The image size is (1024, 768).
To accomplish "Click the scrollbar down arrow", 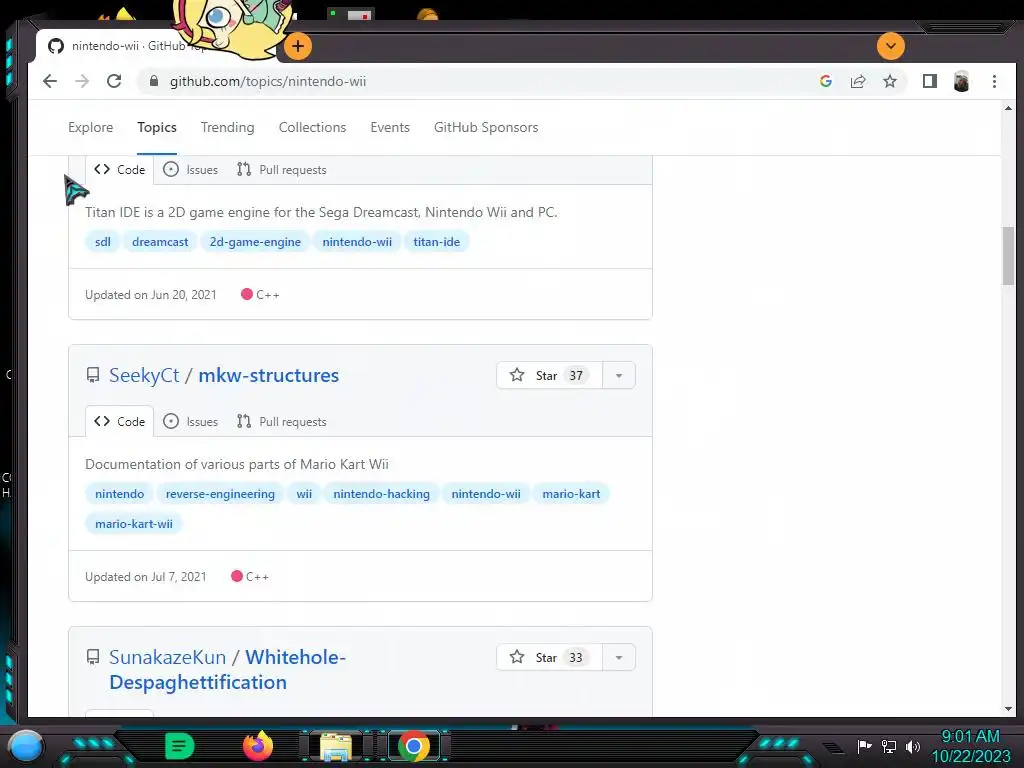I will pos(1008,709).
